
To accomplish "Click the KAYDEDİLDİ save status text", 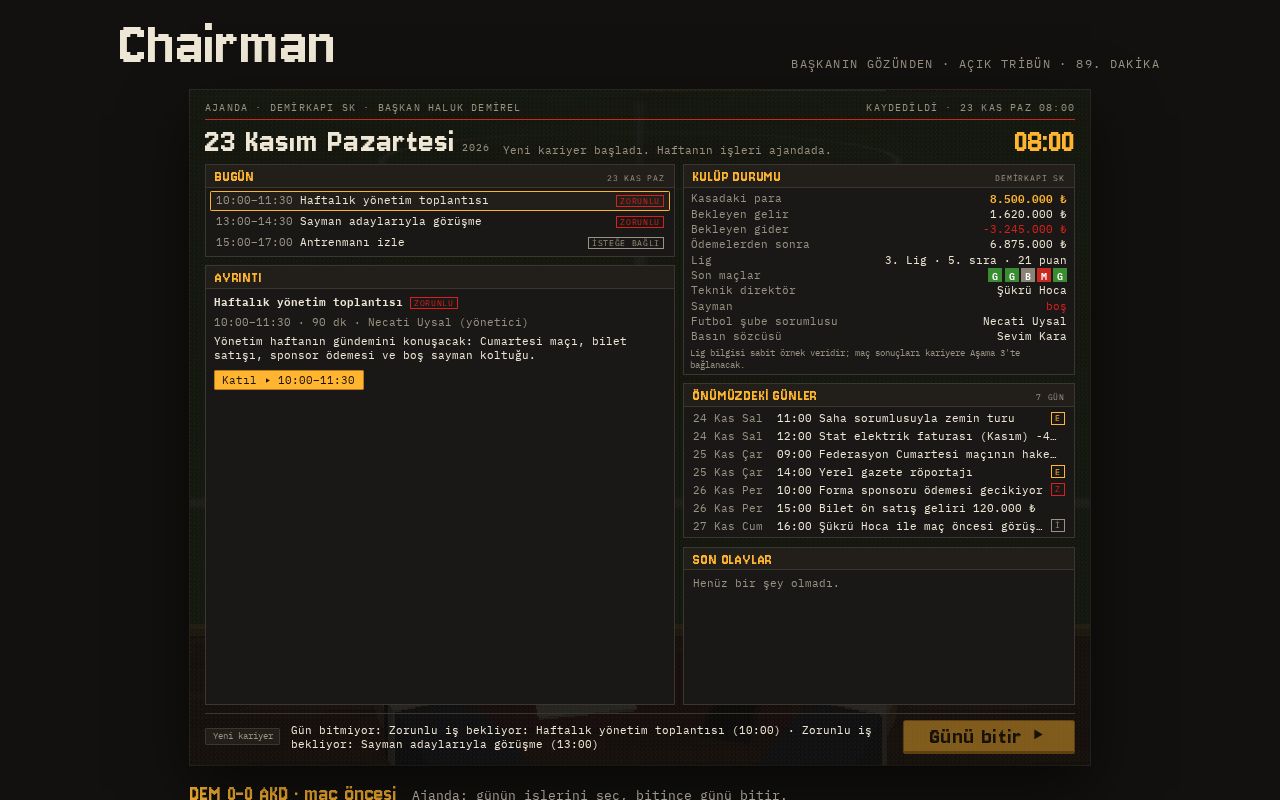I will coord(970,108).
